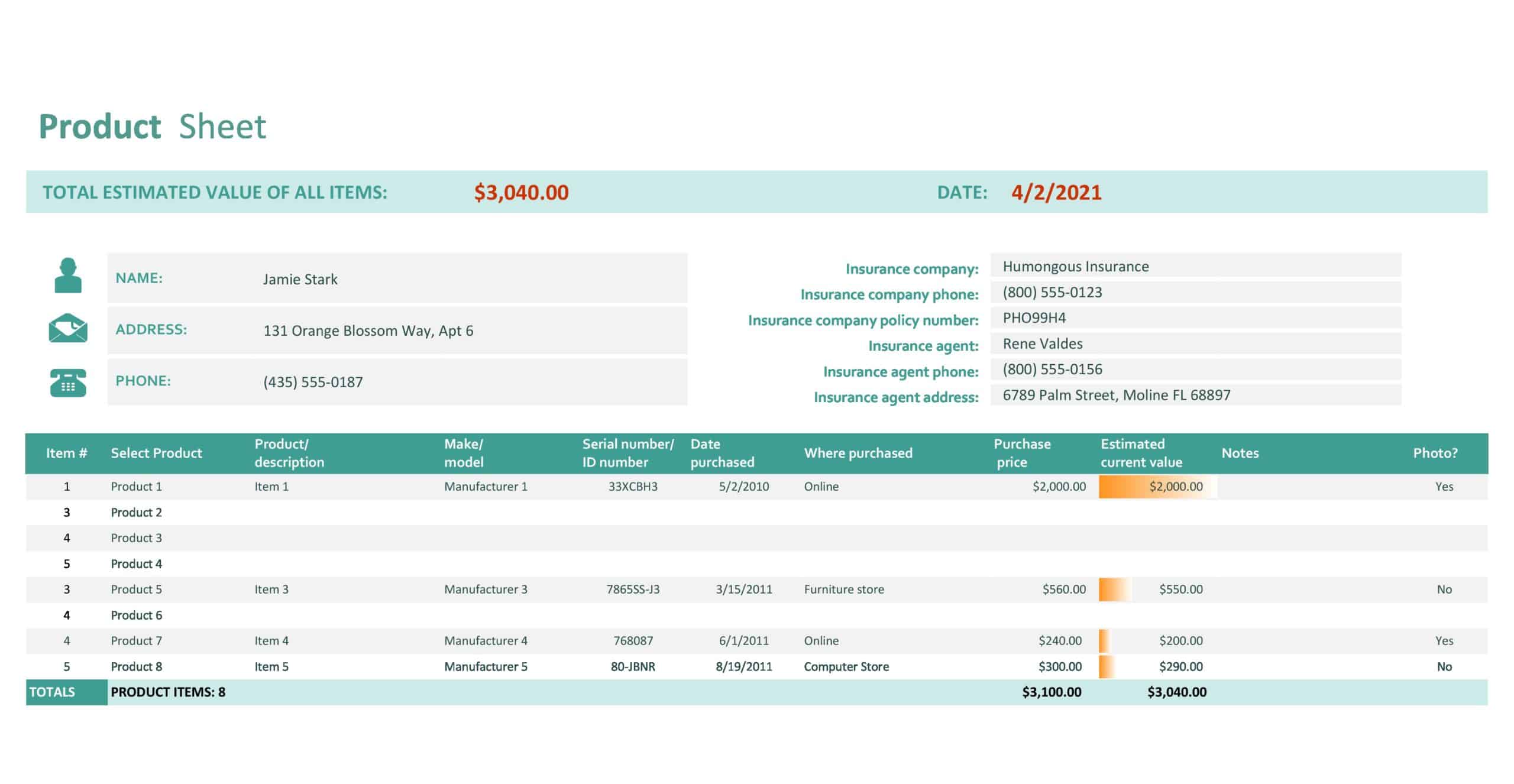Click the Yes photo cell for Product 7
The width and height of the screenshot is (1514, 784).
[1444, 641]
